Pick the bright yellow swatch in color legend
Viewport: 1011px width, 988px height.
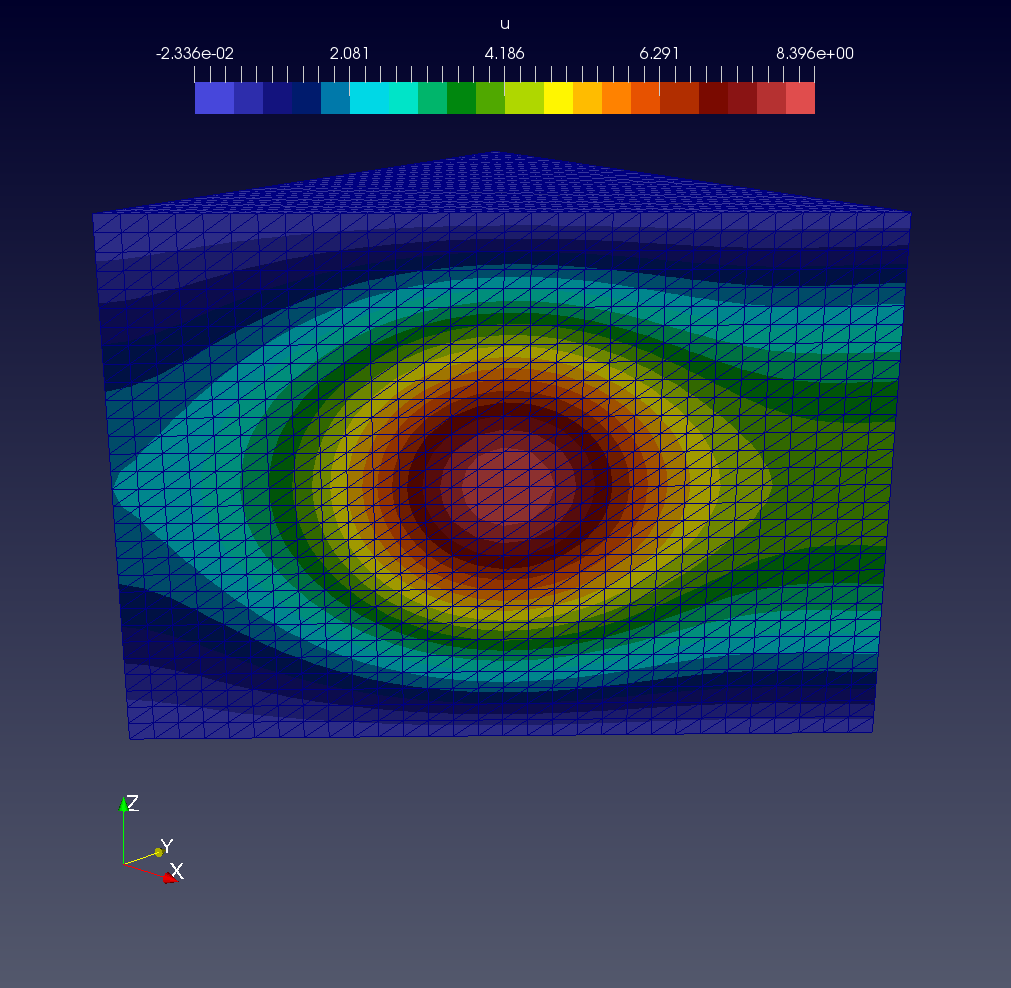[557, 98]
